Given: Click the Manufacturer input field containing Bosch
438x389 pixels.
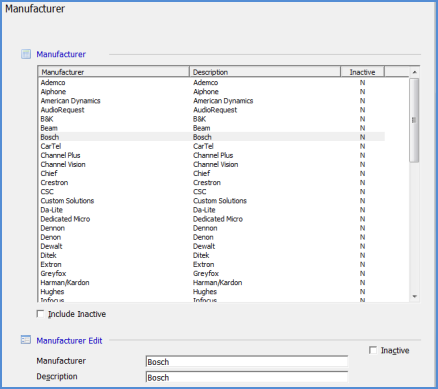Looking at the screenshot, I should 247,362.
